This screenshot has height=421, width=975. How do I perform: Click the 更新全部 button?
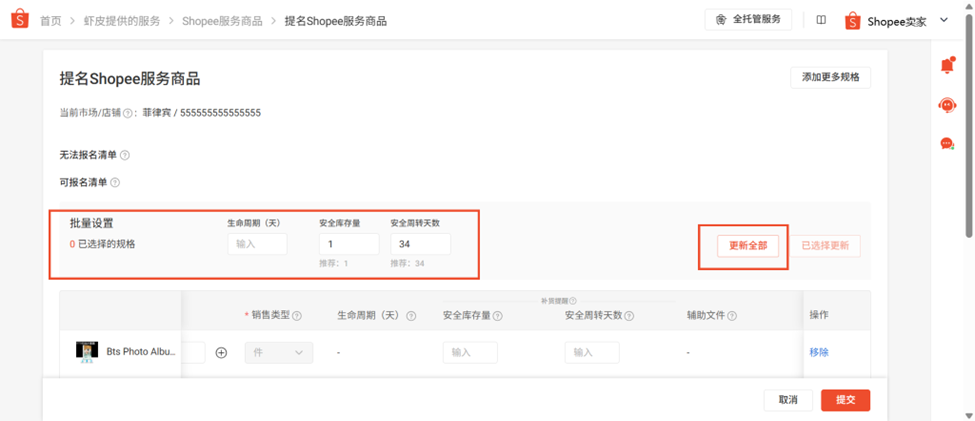748,246
